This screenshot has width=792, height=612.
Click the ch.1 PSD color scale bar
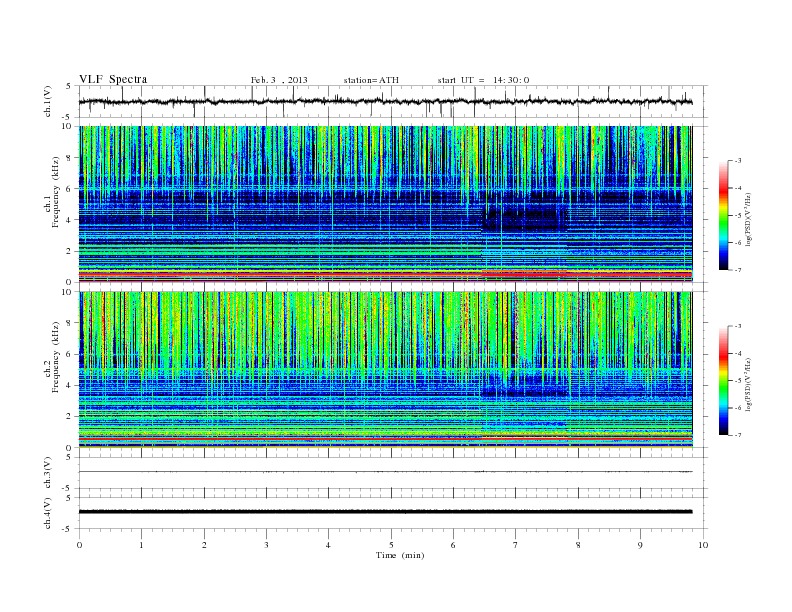(723, 215)
